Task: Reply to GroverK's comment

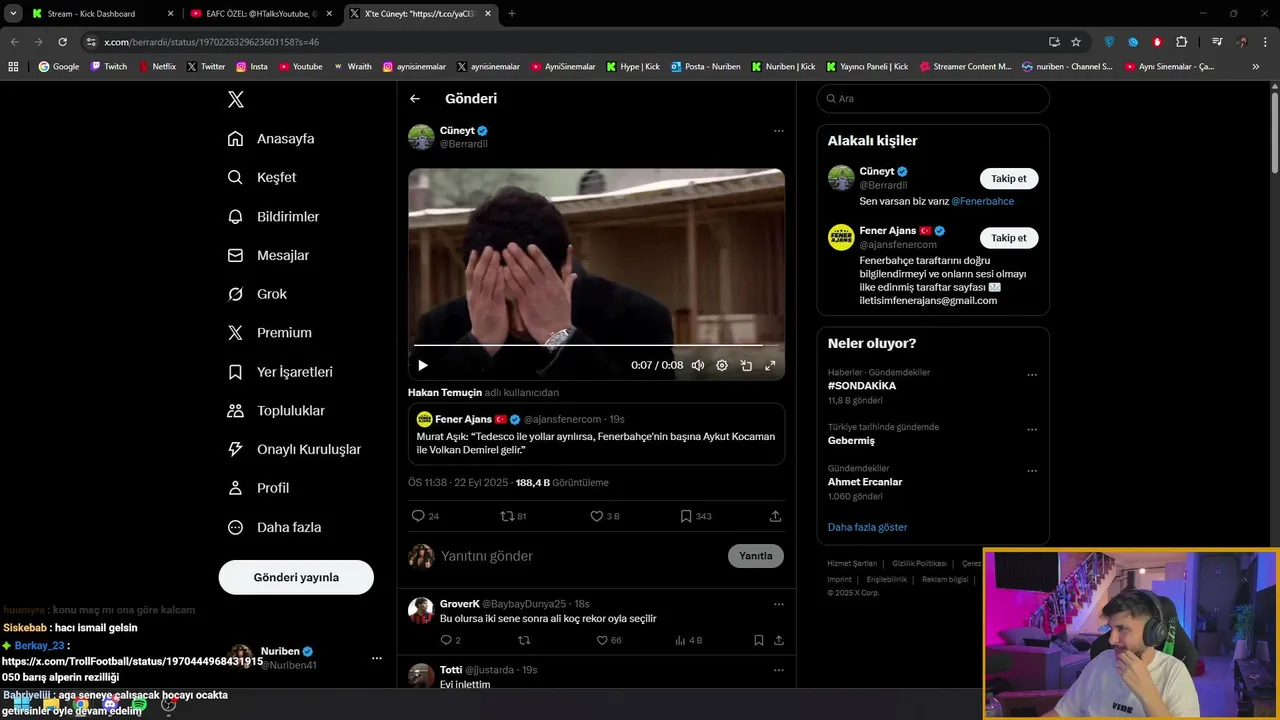Action: coord(450,640)
